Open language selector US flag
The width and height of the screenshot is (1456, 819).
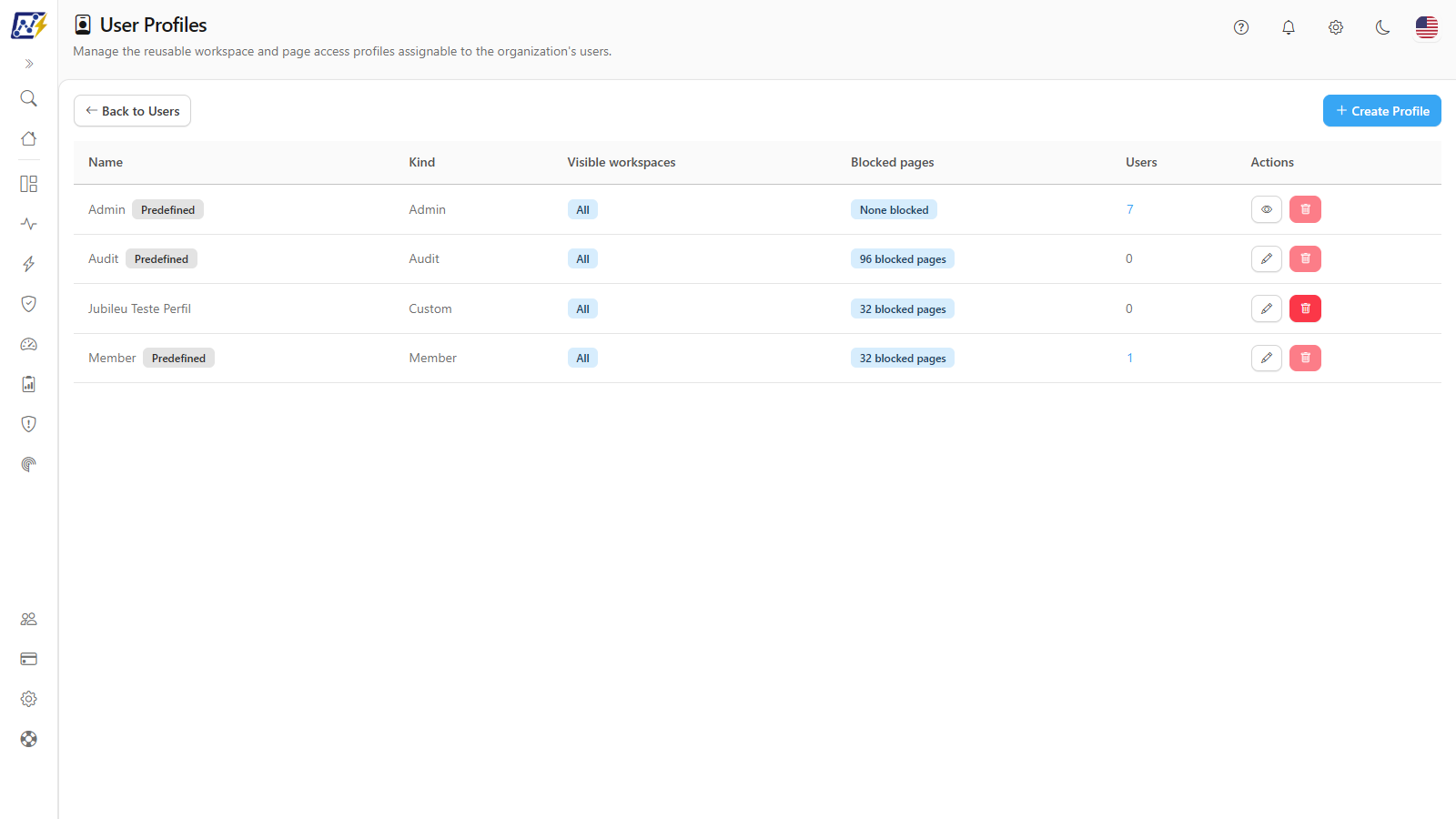1427,27
